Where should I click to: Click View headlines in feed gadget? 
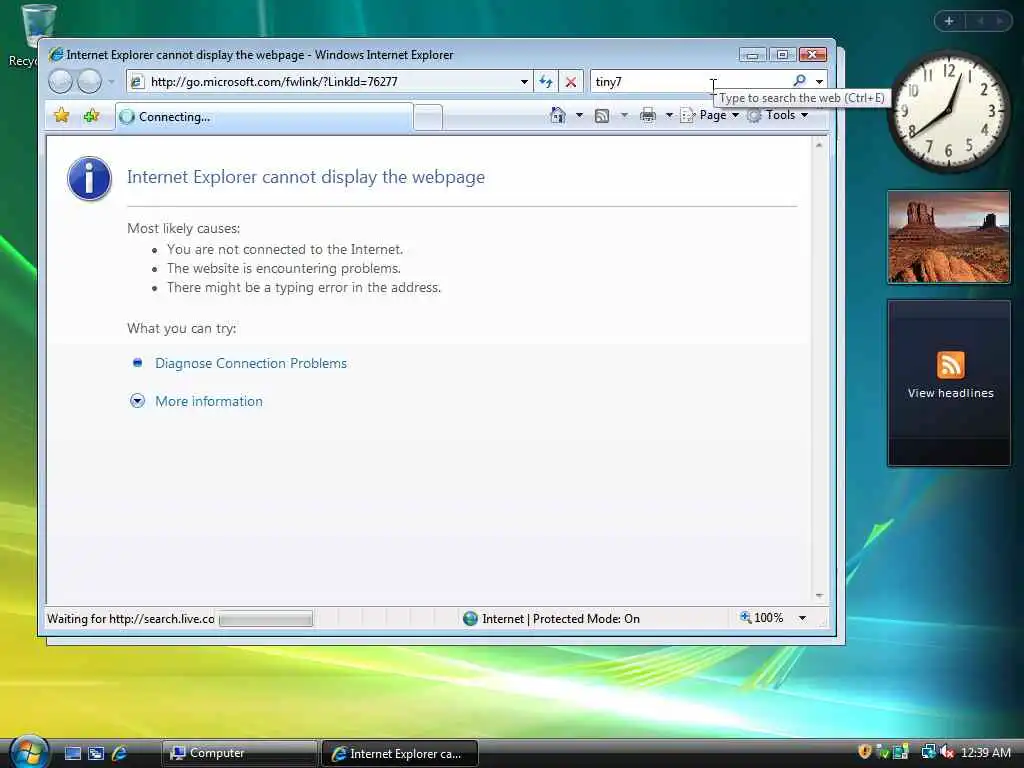pyautogui.click(x=950, y=393)
